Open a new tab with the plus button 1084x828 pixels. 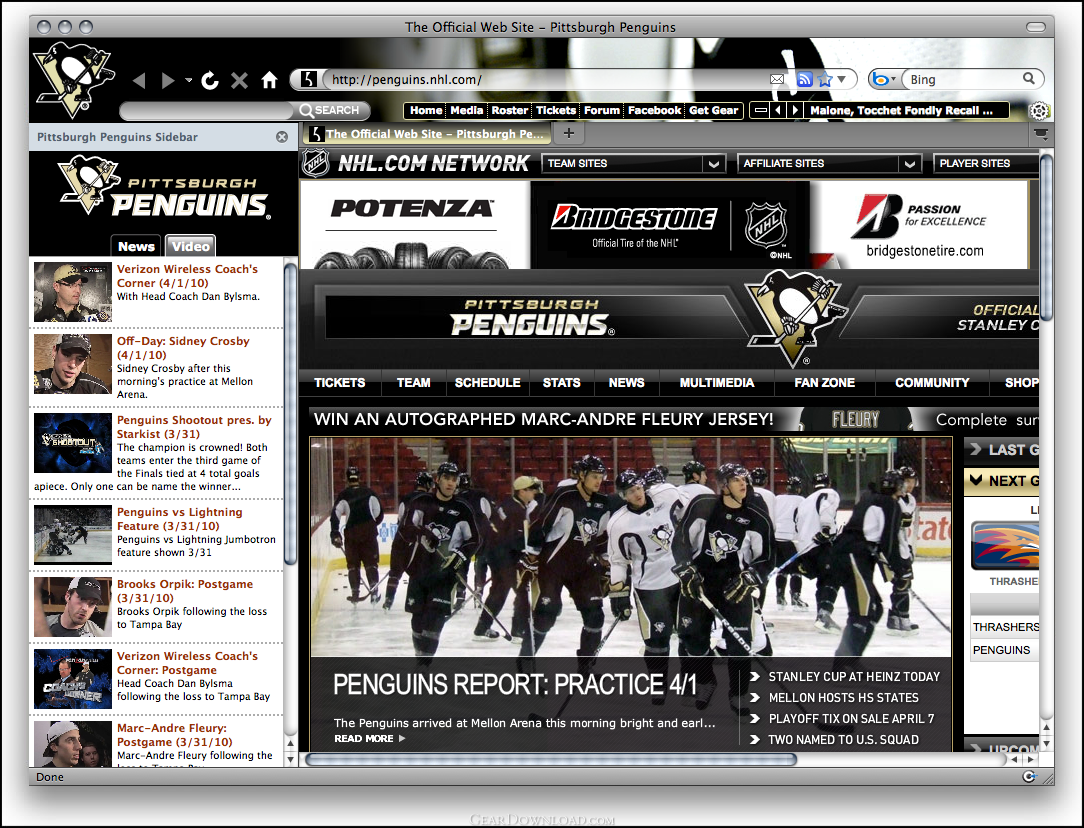click(x=569, y=133)
